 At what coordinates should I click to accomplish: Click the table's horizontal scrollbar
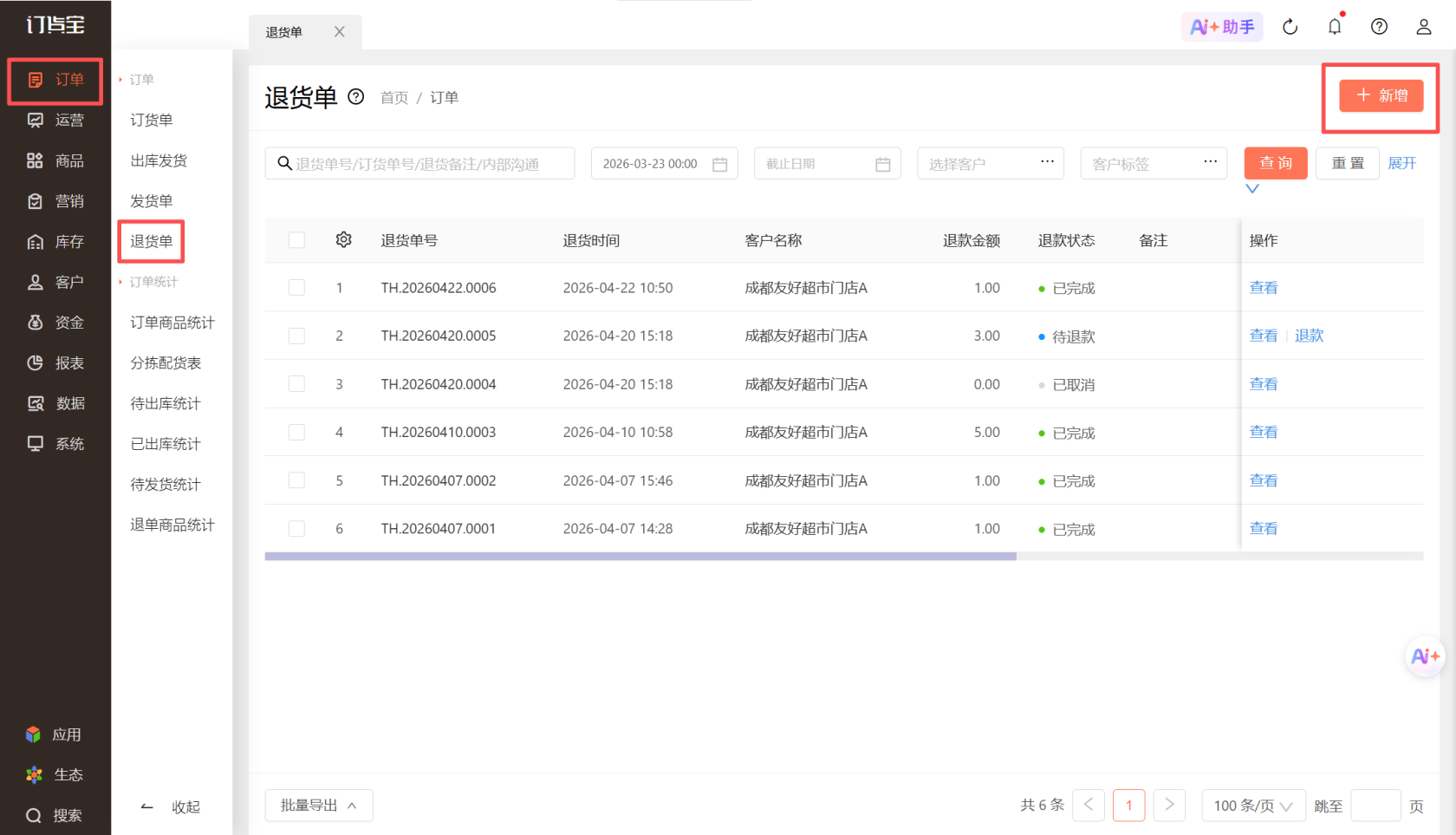click(x=640, y=557)
